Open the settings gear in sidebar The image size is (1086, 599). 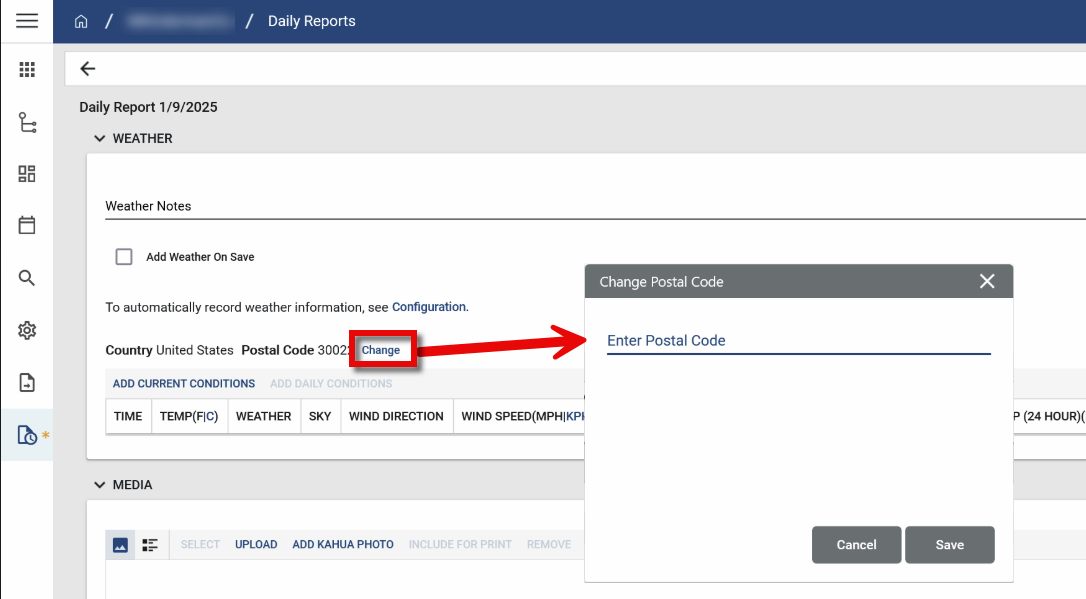click(x=27, y=330)
